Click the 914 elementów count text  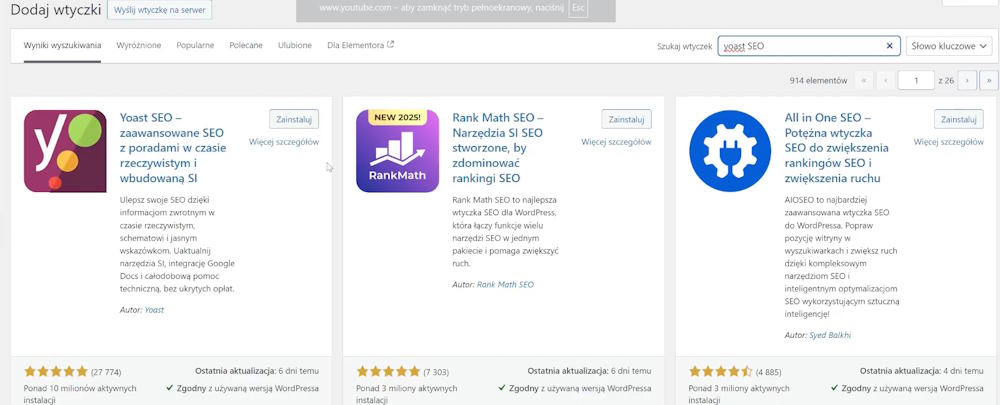(818, 81)
